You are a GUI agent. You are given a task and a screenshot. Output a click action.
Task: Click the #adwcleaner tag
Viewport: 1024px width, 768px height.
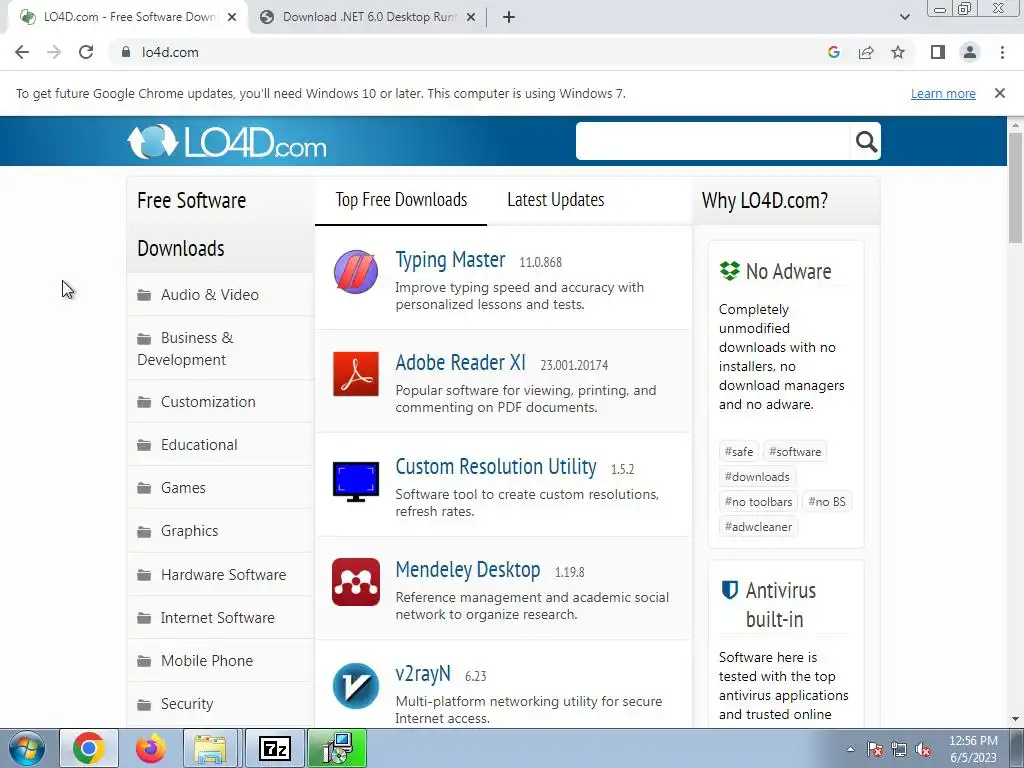pyautogui.click(x=758, y=526)
